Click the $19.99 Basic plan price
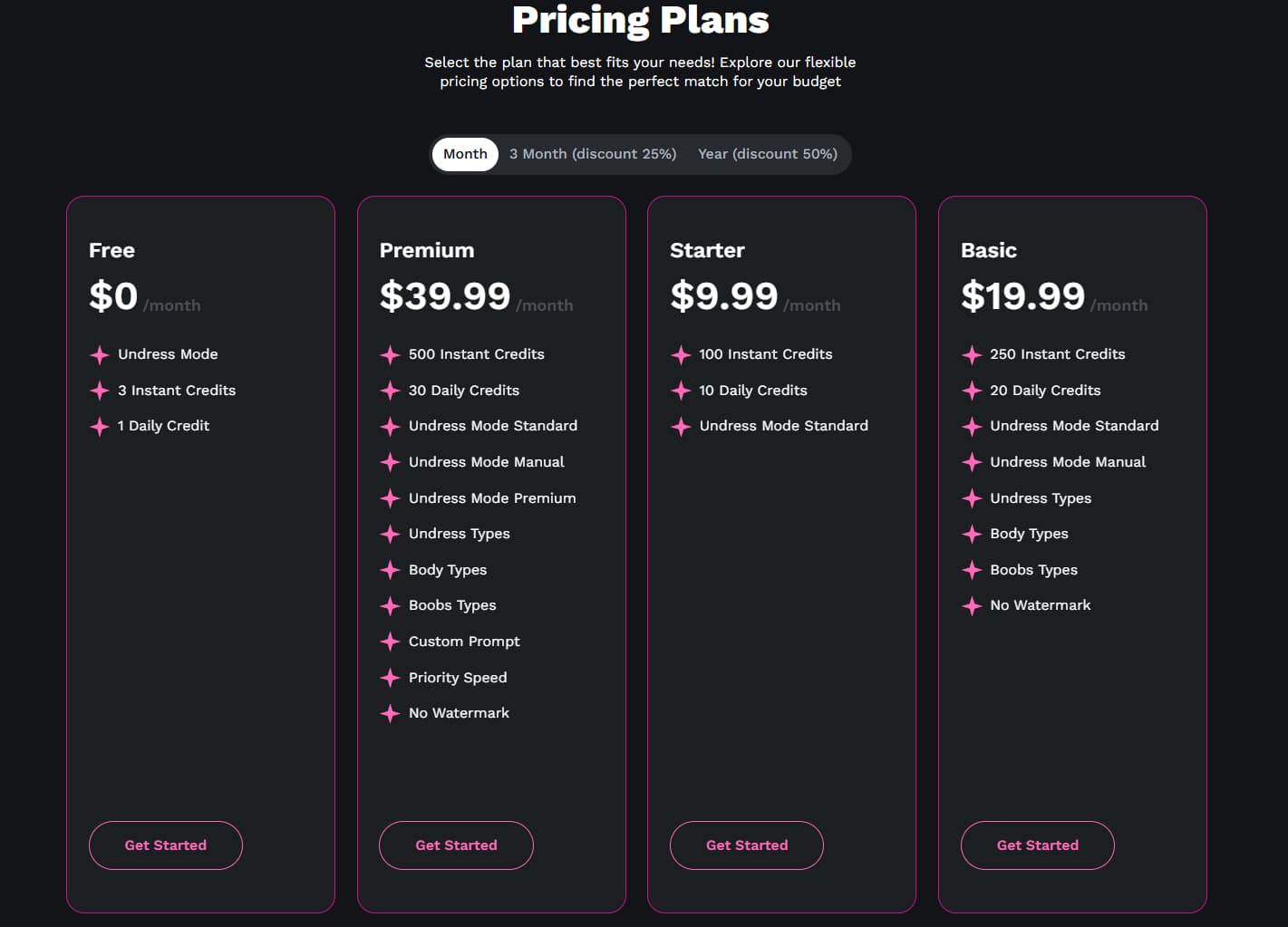 coord(1022,296)
